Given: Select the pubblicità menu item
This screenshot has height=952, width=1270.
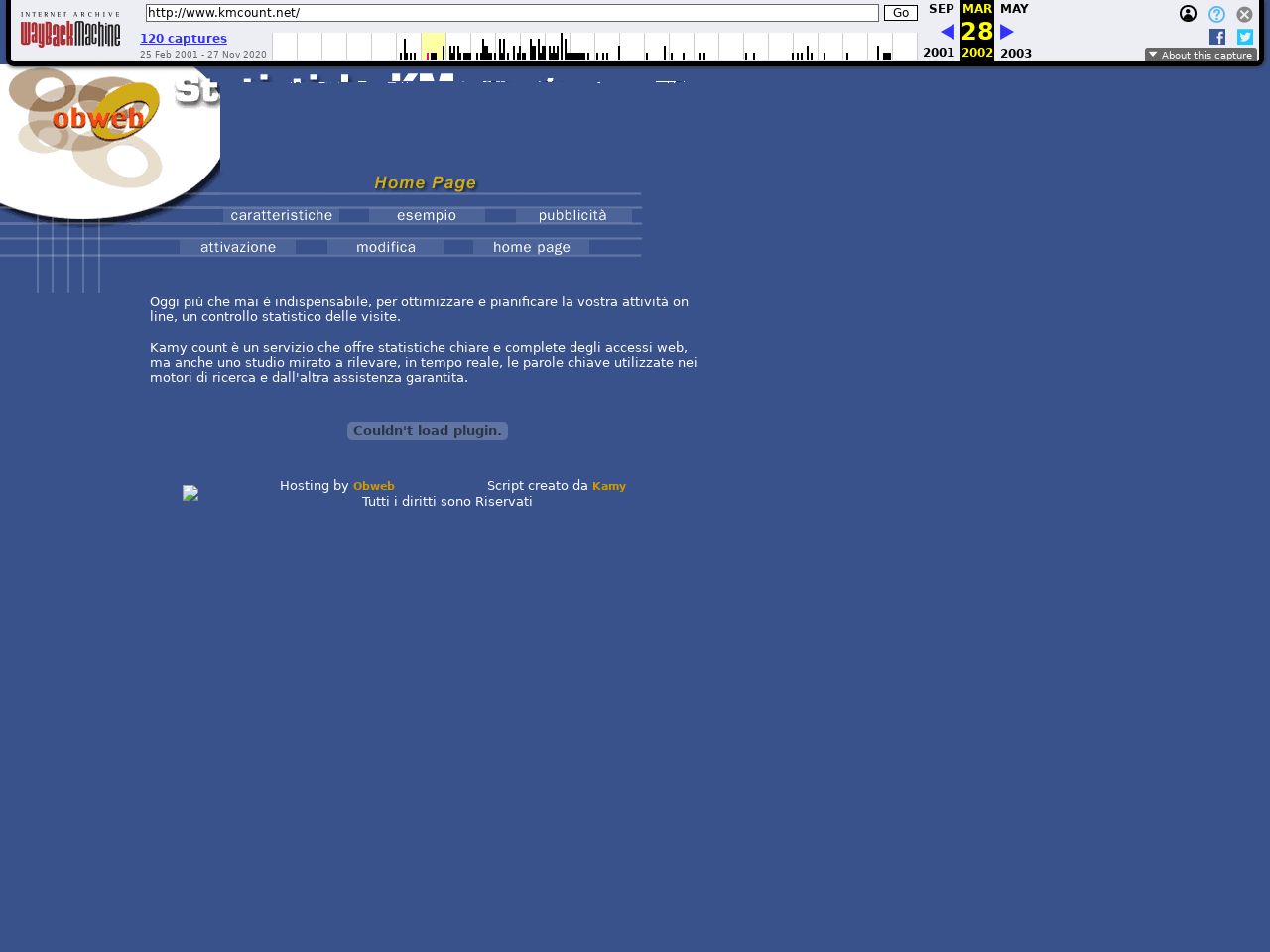Looking at the screenshot, I should point(572,215).
